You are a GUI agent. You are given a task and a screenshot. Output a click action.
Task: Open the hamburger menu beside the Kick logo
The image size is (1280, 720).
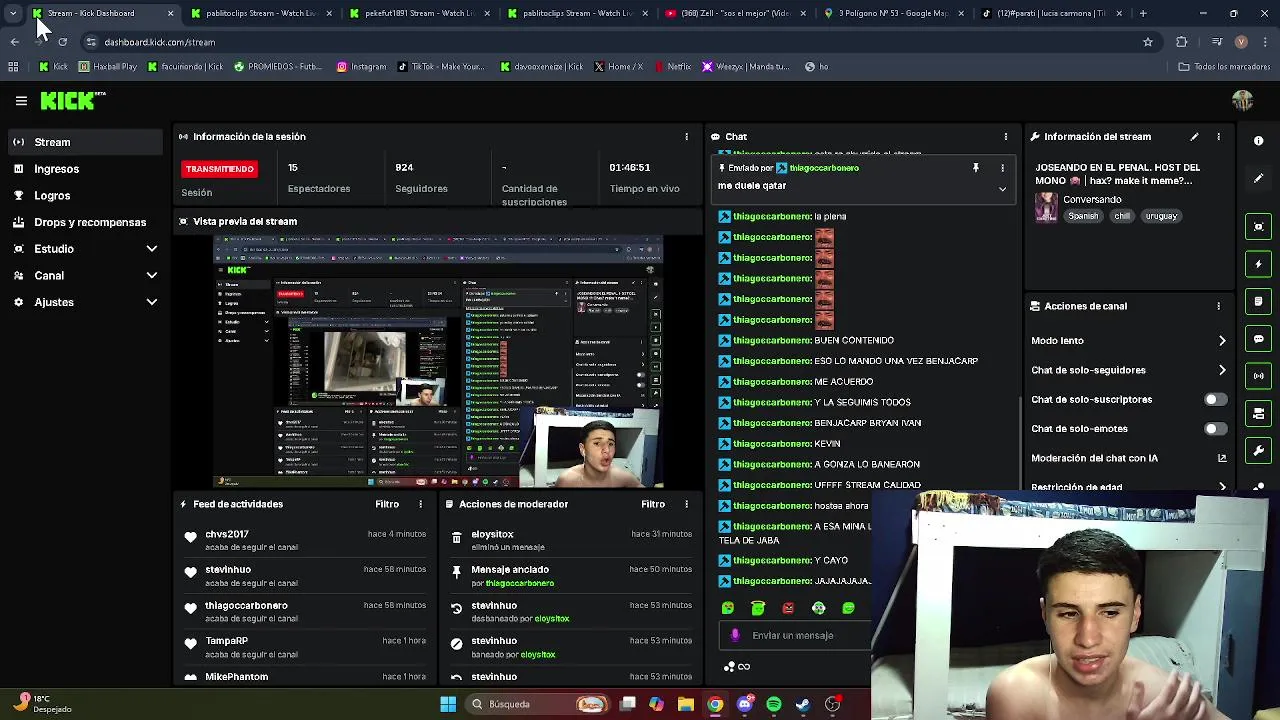pyautogui.click(x=21, y=100)
